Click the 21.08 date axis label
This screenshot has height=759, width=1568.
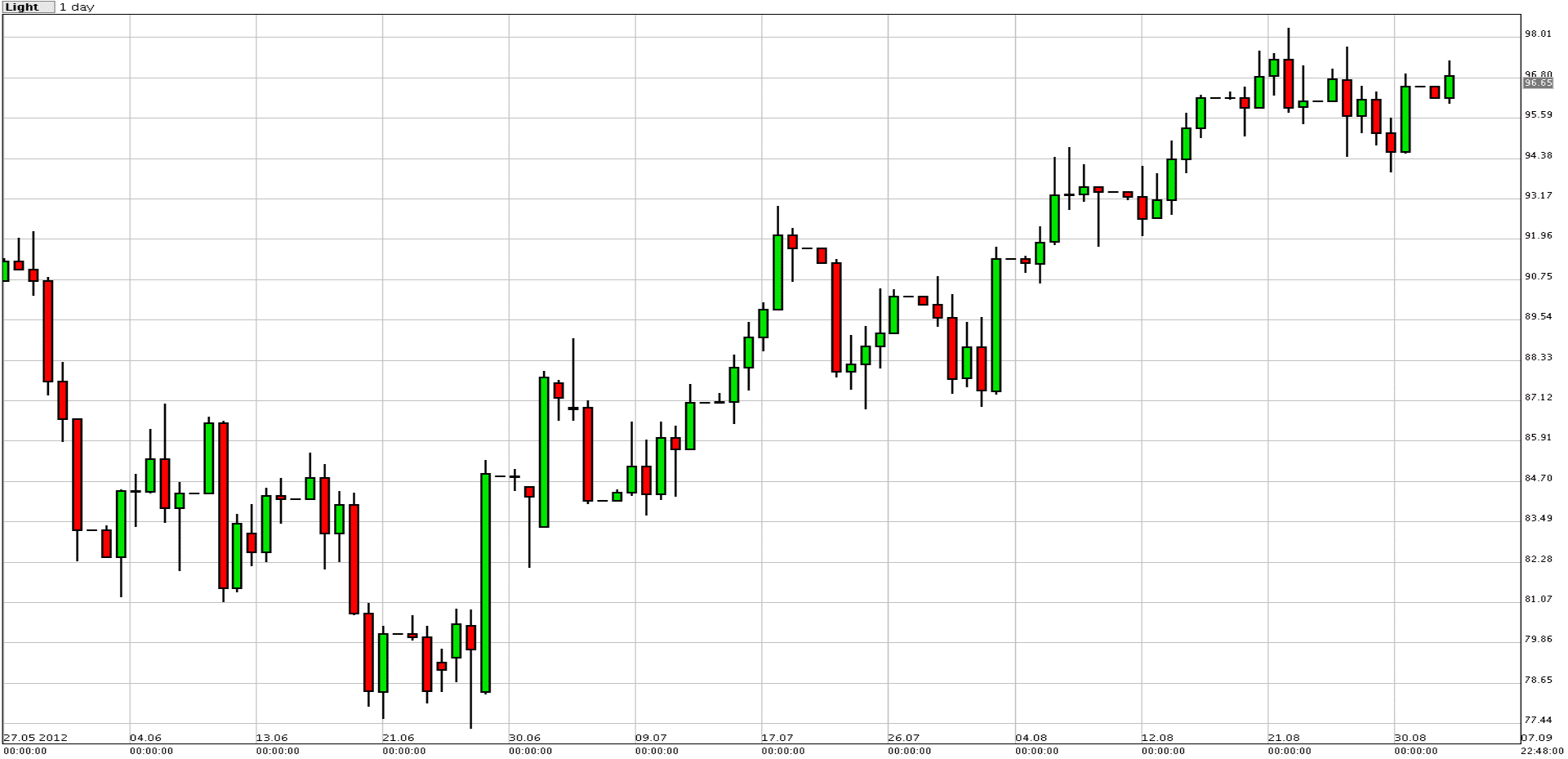[x=1284, y=738]
